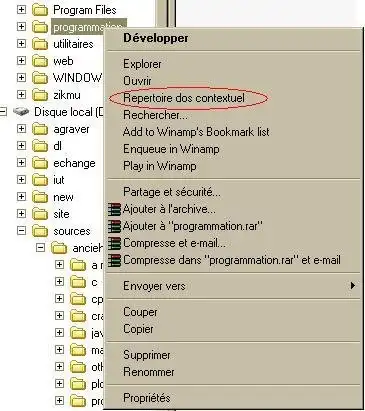365x411 pixels.
Task: Open Partage et sécurité... entry
Action: (x=233, y=192)
